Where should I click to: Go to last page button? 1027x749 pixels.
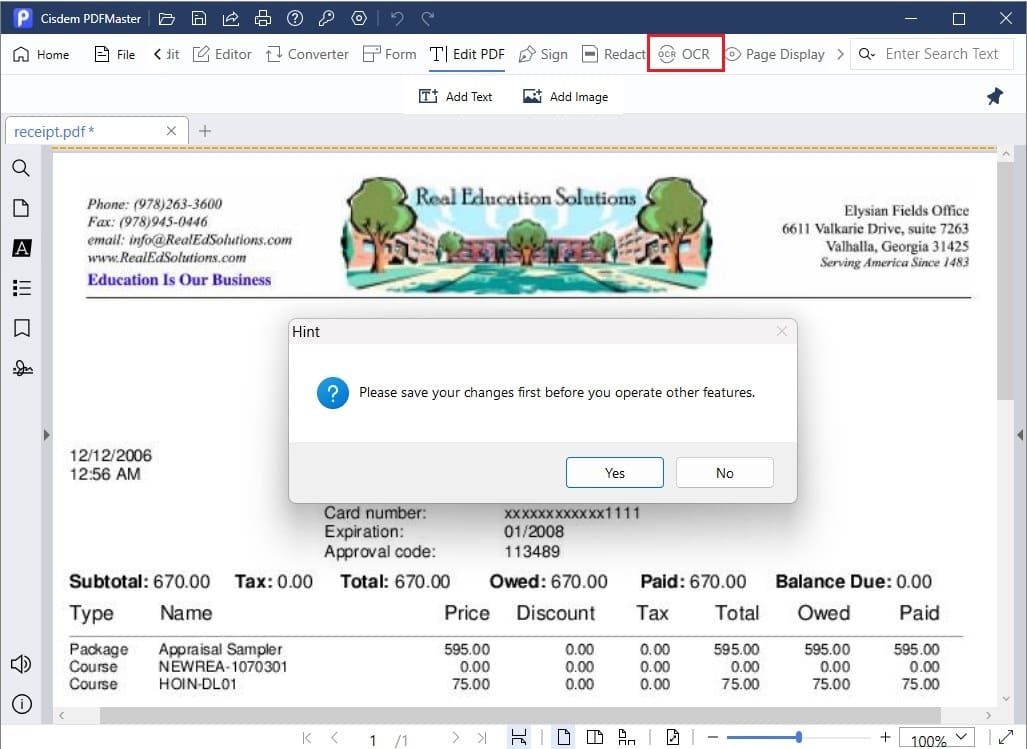pyautogui.click(x=483, y=738)
